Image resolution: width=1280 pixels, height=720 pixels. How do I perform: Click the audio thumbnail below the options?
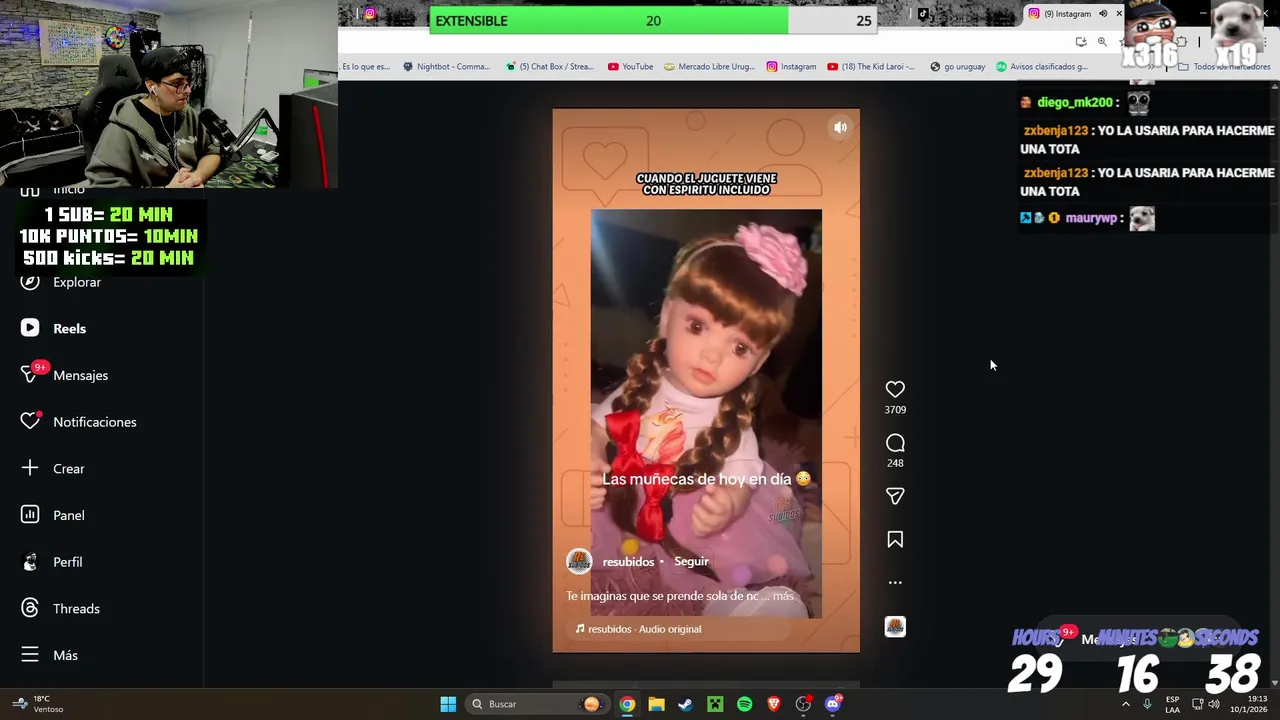895,627
